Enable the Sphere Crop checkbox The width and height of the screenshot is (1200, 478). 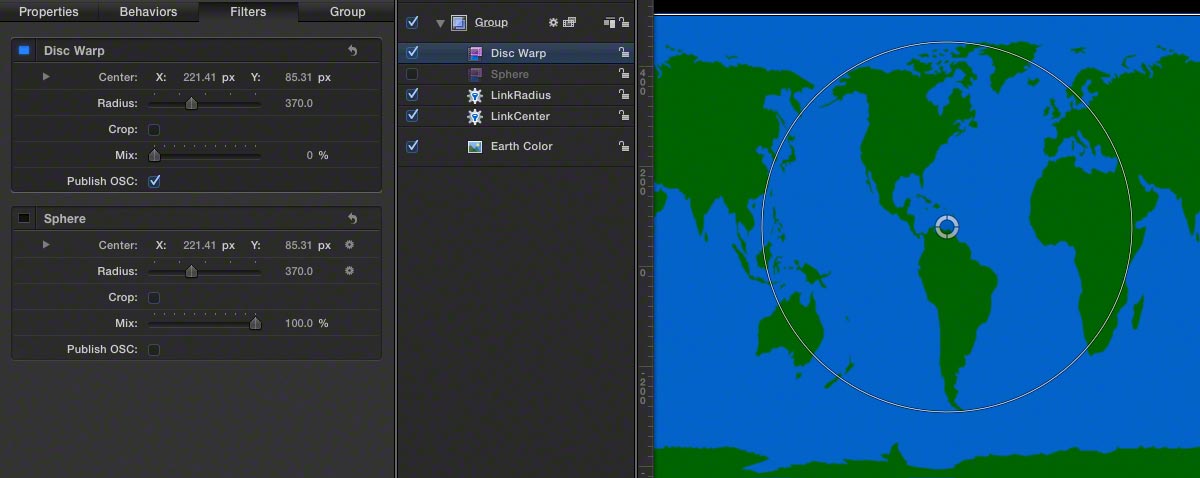(x=154, y=297)
